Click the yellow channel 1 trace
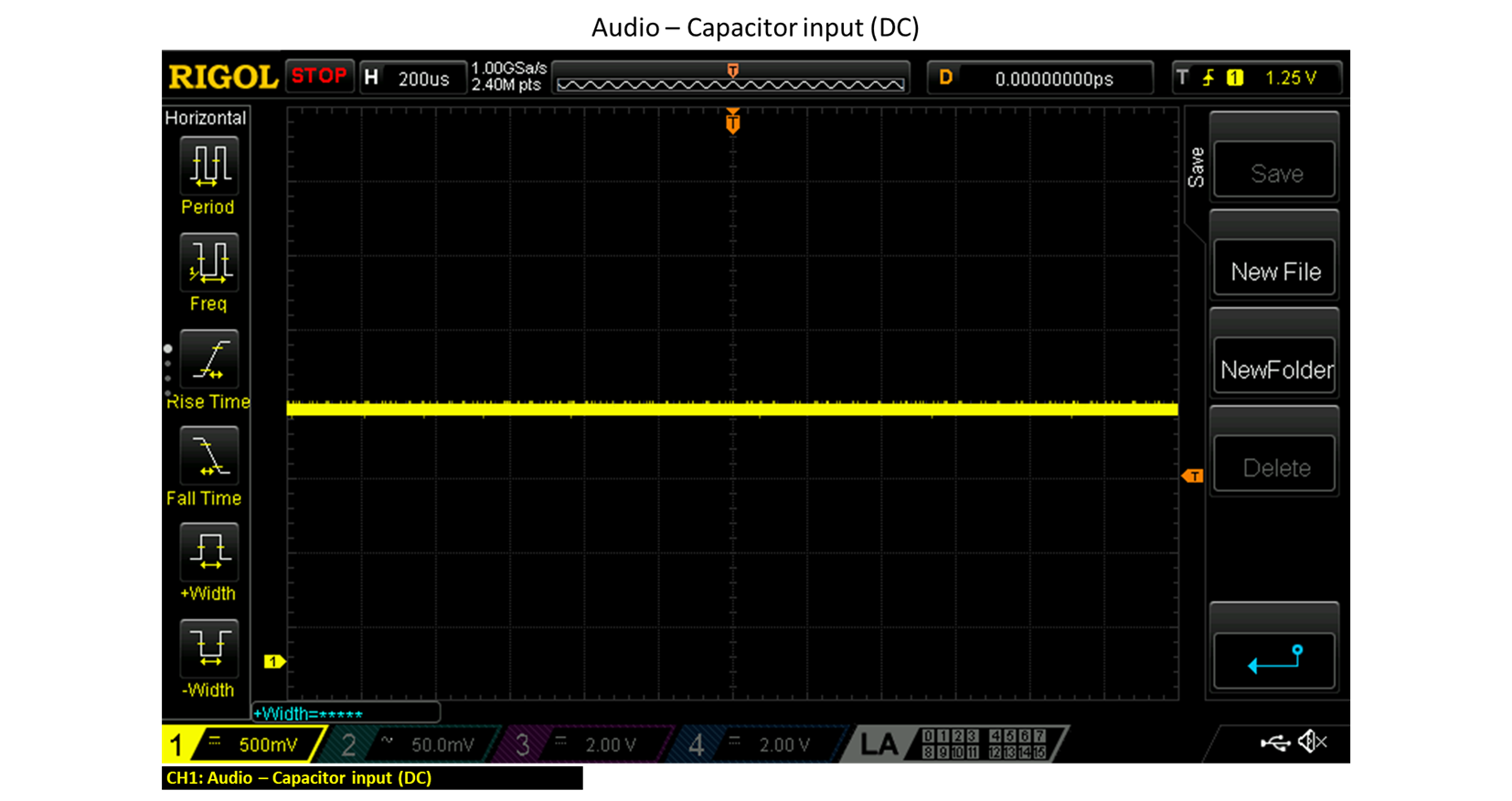The image size is (1512, 801). pos(731,409)
